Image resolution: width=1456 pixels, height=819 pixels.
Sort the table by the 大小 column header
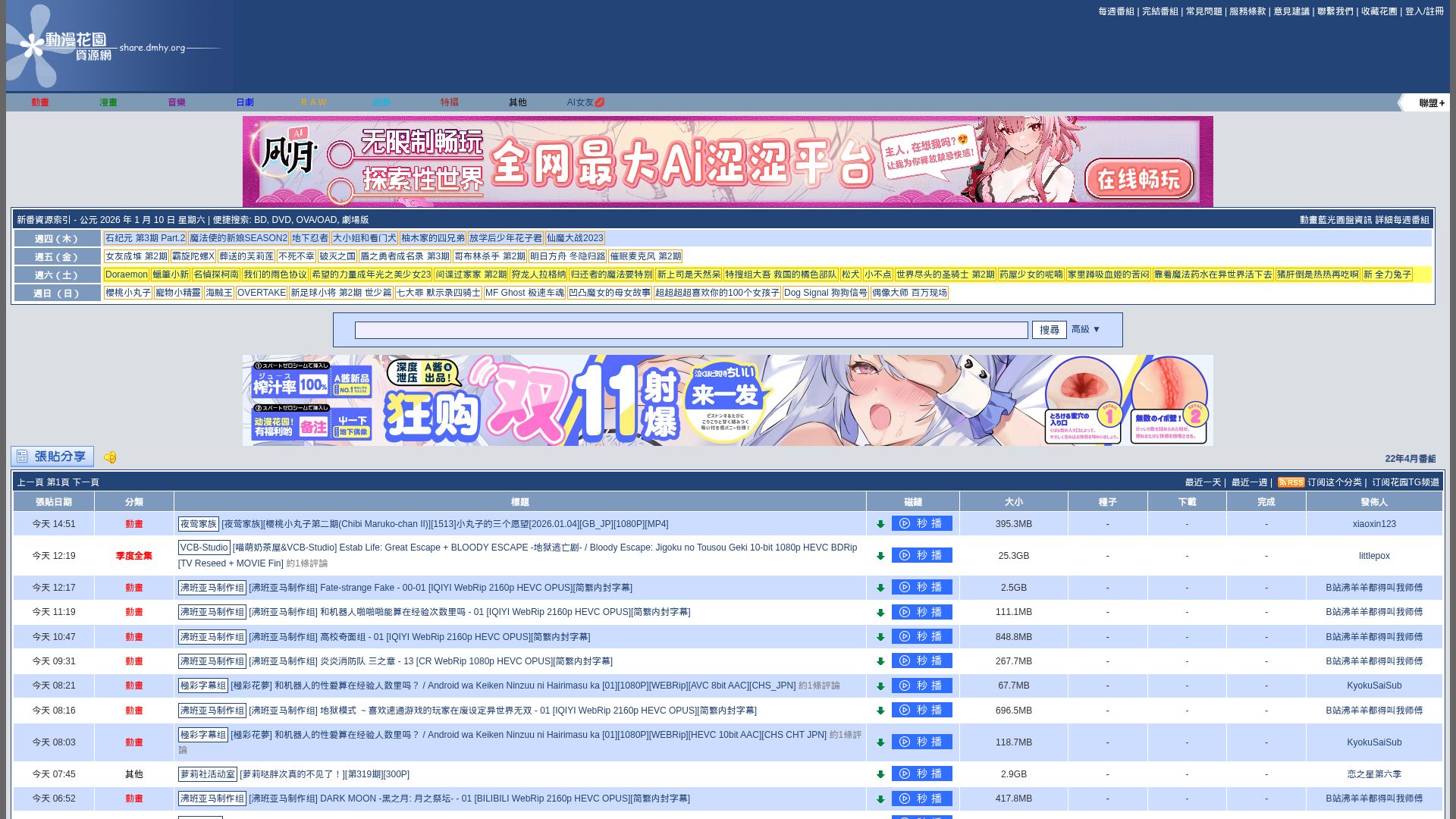(x=1013, y=502)
